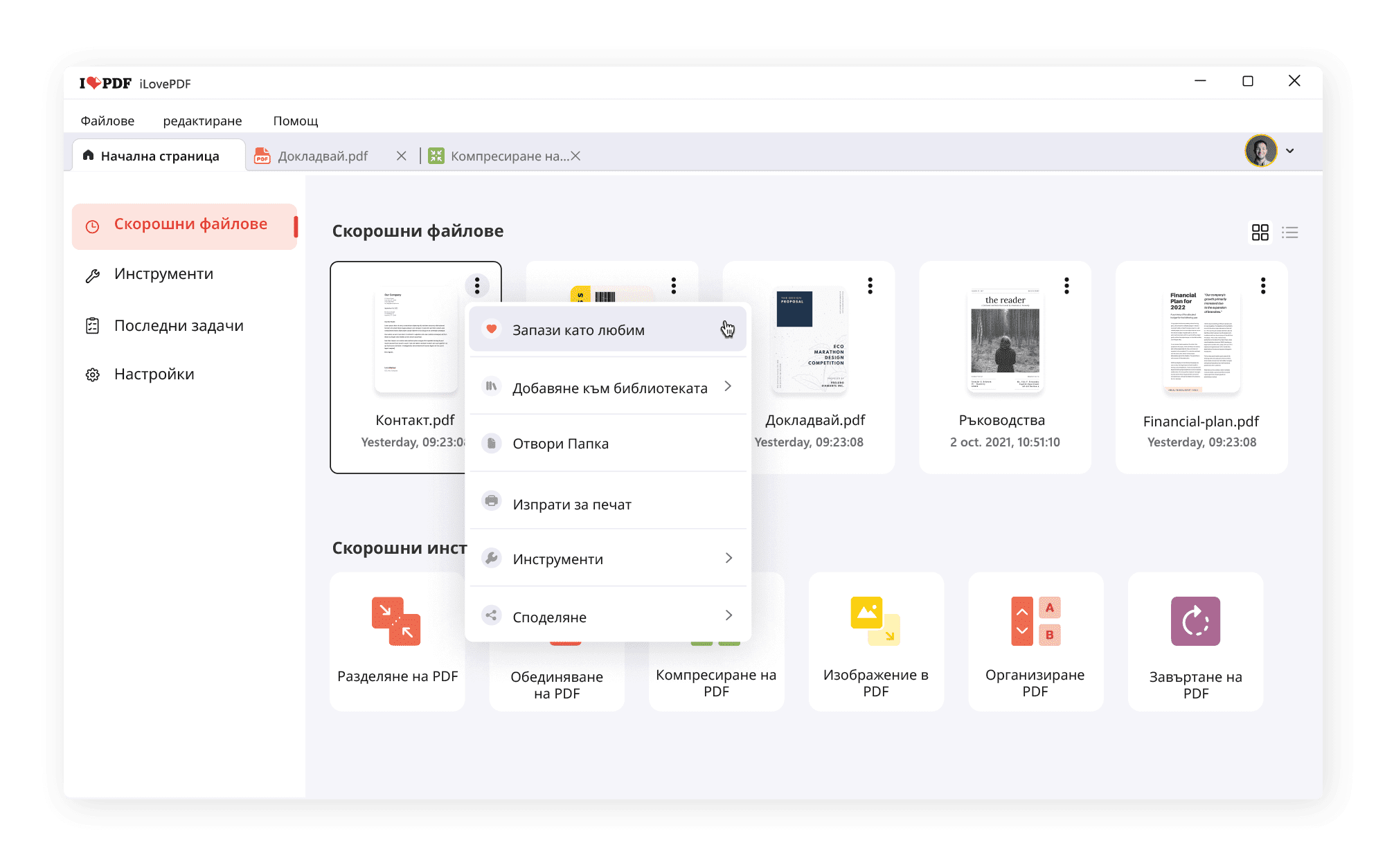Image resolution: width=1385 pixels, height=868 pixels.
Task: Open Инструменти in the sidebar
Action: [x=163, y=274]
